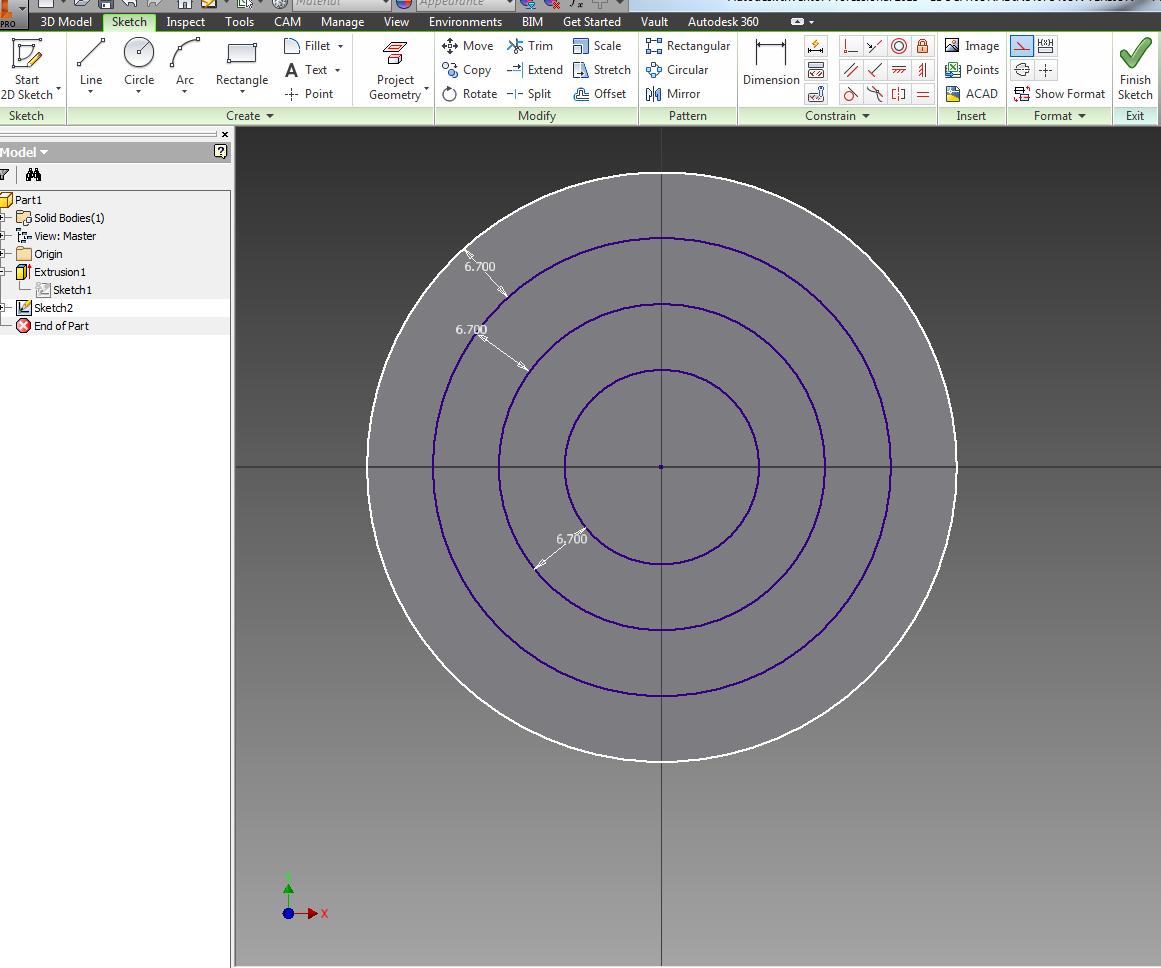Image resolution: width=1161 pixels, height=968 pixels.
Task: Choose the Mirror pattern tool
Action: [673, 94]
